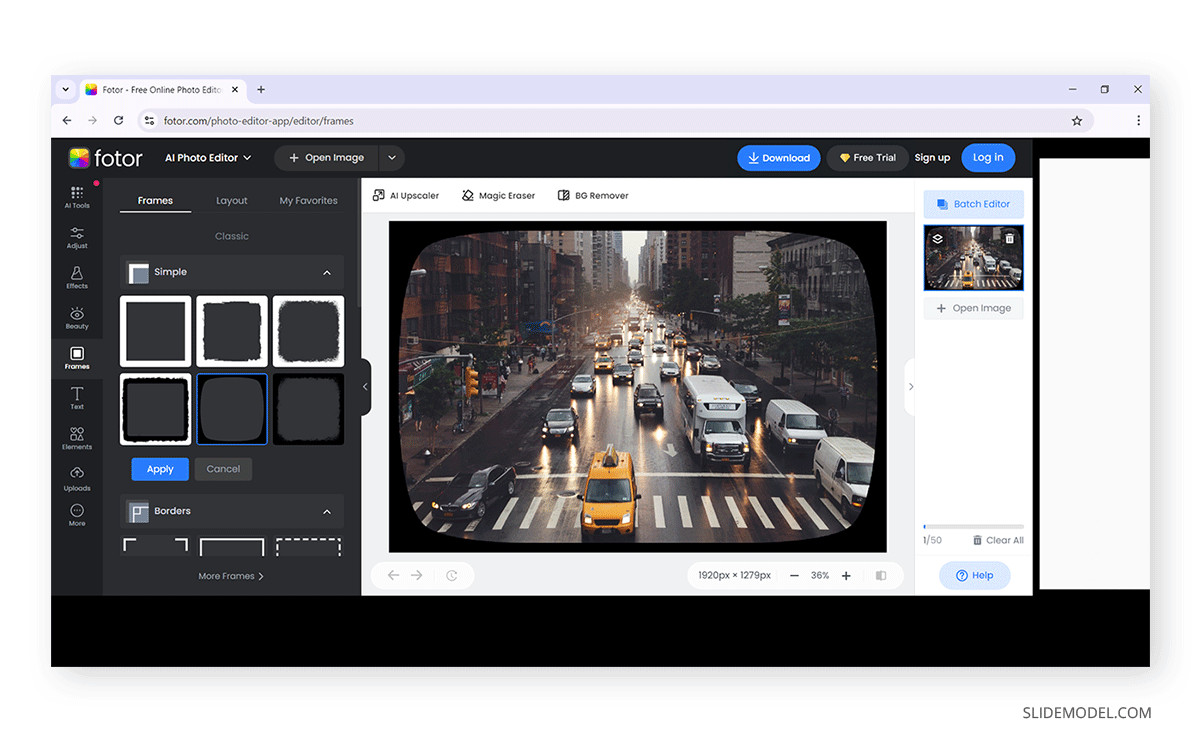Click the Free Trial button
1200x743 pixels.
tap(867, 158)
